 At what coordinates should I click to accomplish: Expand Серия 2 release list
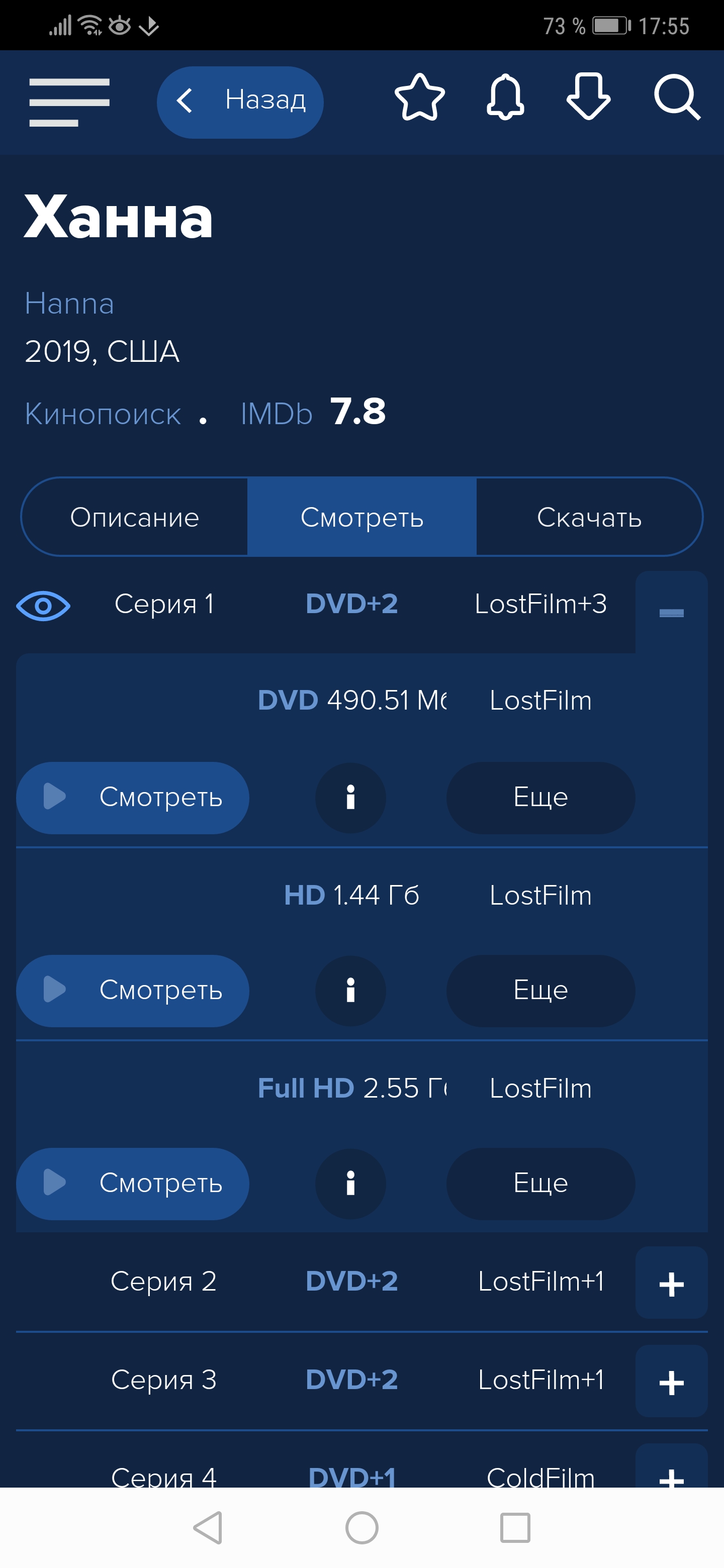(x=671, y=1284)
